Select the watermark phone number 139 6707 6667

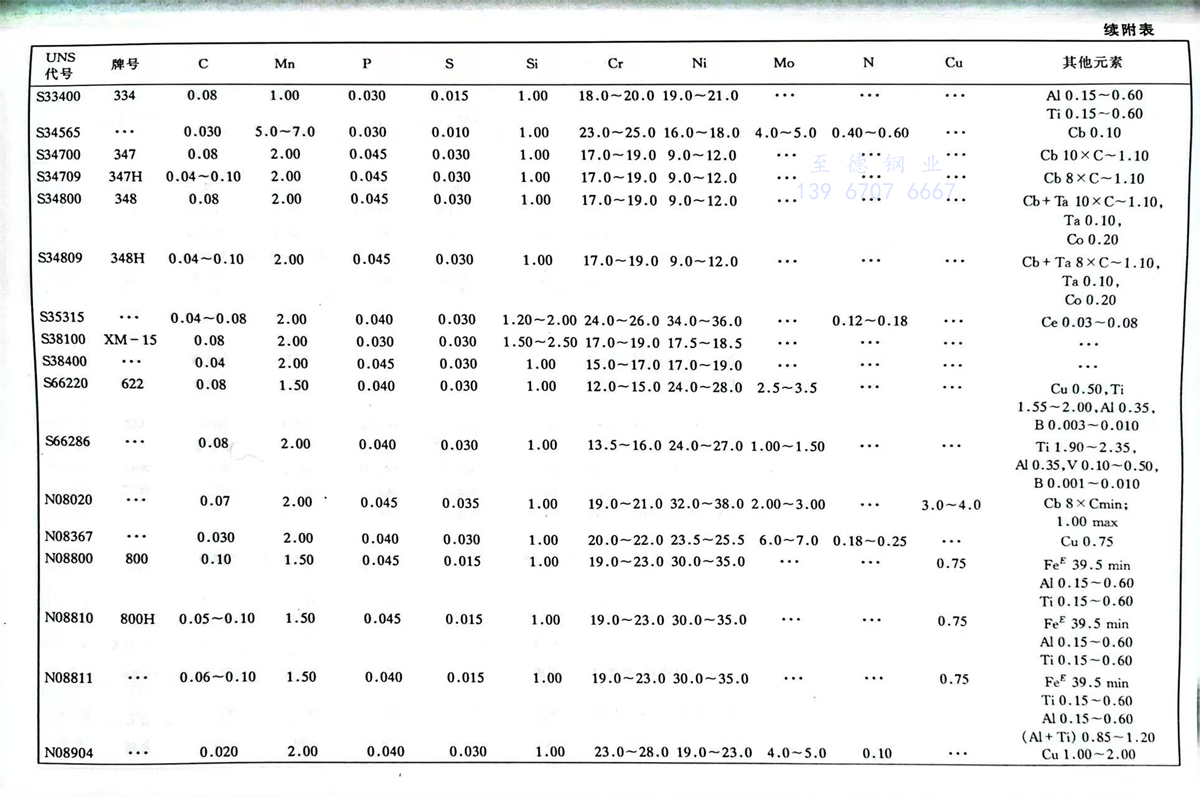[x=876, y=192]
